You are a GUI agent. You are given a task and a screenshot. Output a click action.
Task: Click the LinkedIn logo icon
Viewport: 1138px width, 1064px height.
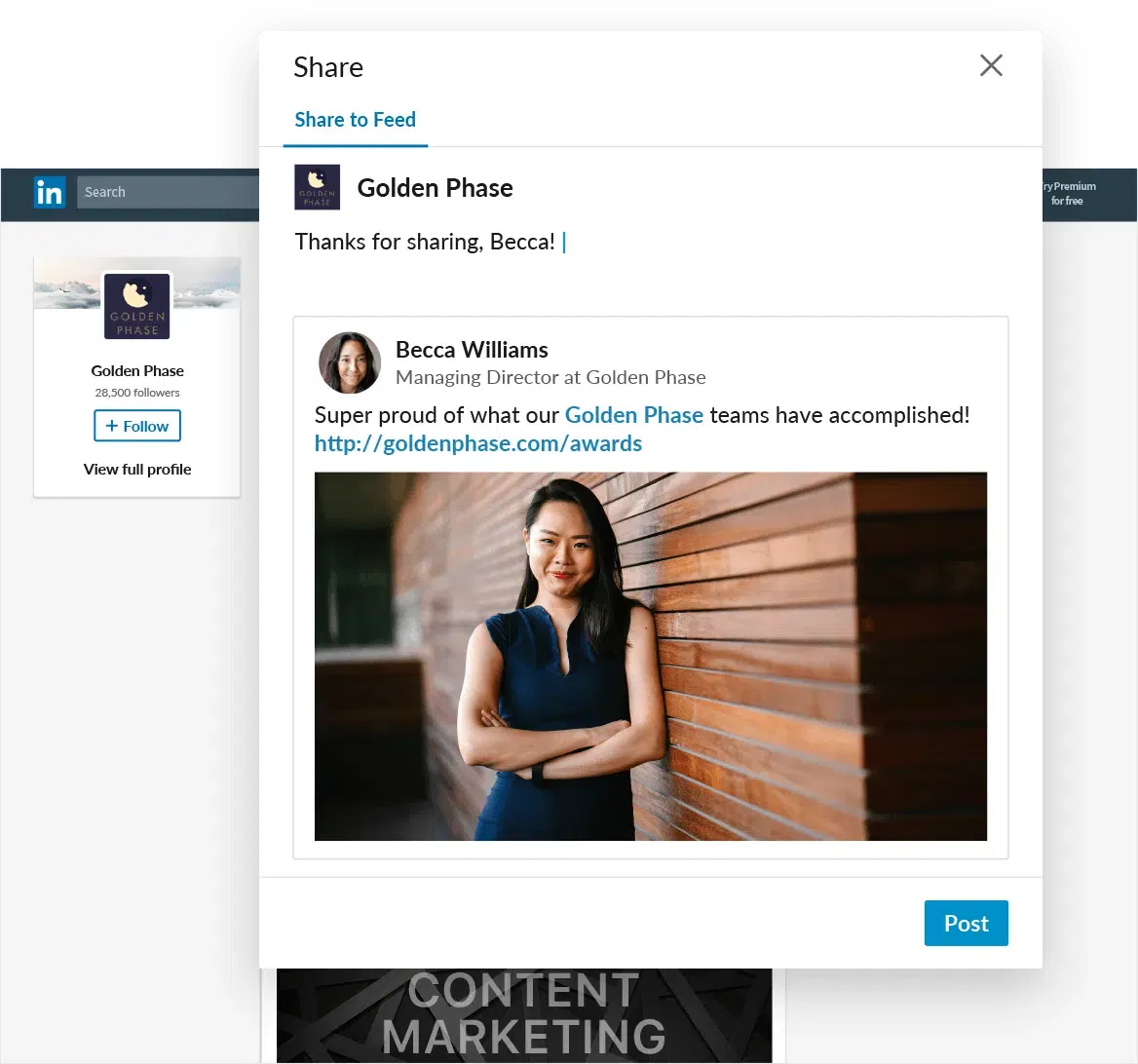pyautogui.click(x=49, y=192)
